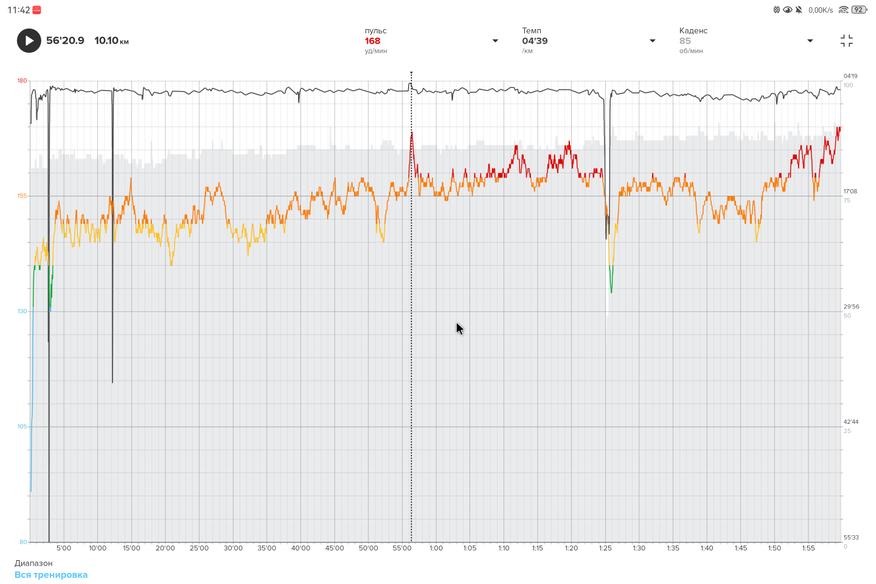Click the 1:25 time axis label
This screenshot has width=876, height=584.
[605, 548]
